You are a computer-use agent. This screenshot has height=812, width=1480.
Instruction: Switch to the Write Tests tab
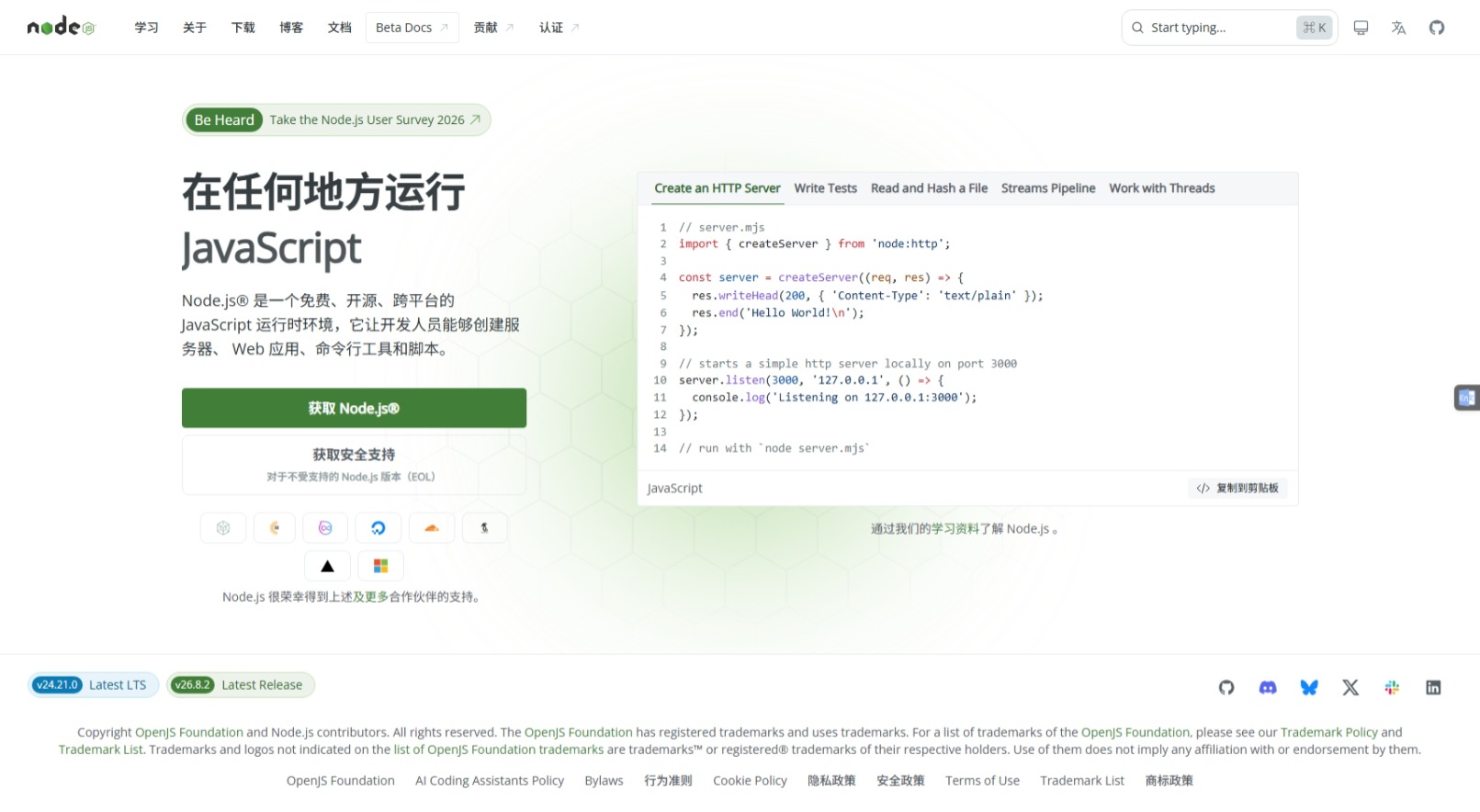[825, 188]
